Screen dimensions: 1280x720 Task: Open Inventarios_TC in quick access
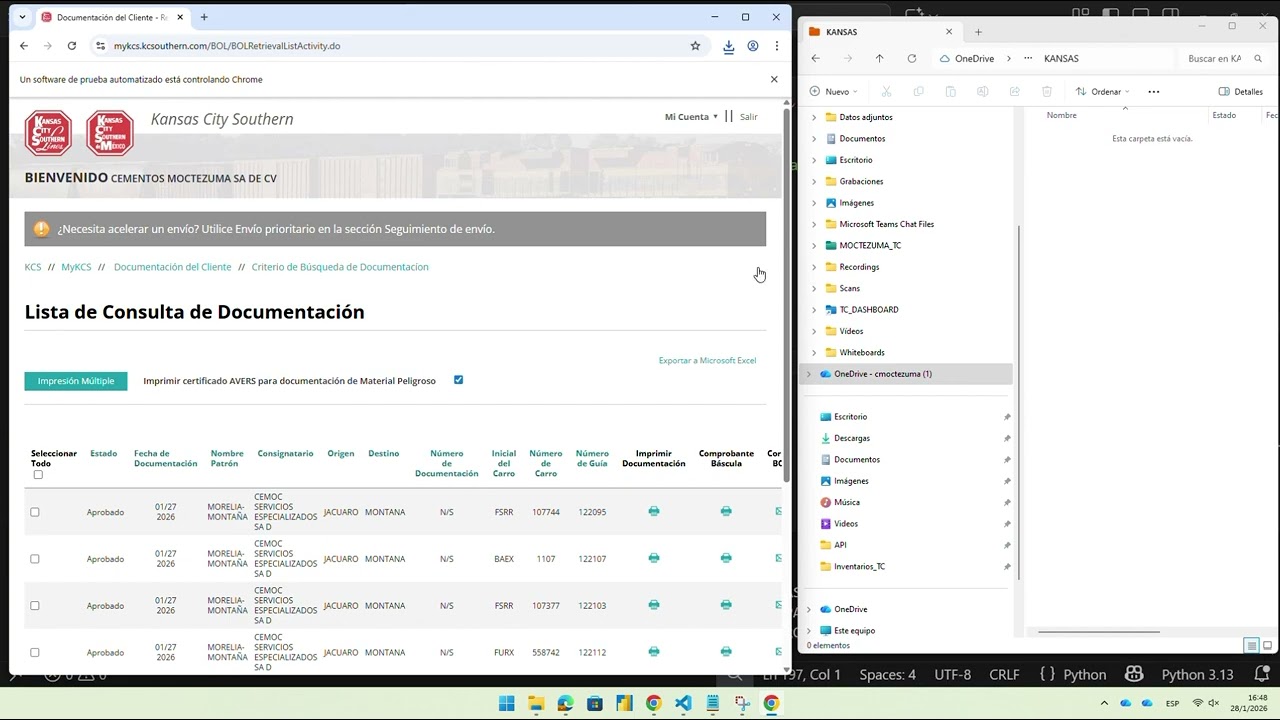(859, 567)
